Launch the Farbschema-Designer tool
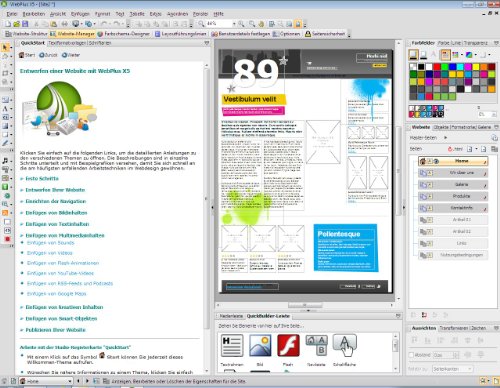The width and height of the screenshot is (500, 388). click(x=124, y=34)
